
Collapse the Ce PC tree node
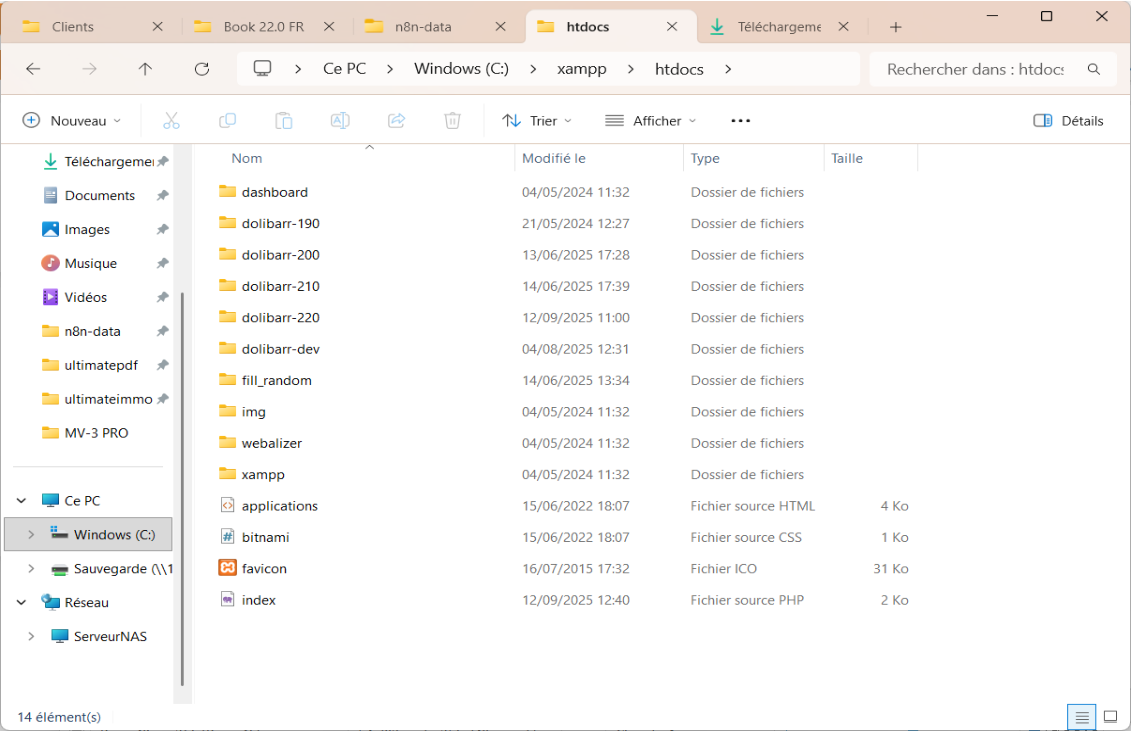coord(22,501)
